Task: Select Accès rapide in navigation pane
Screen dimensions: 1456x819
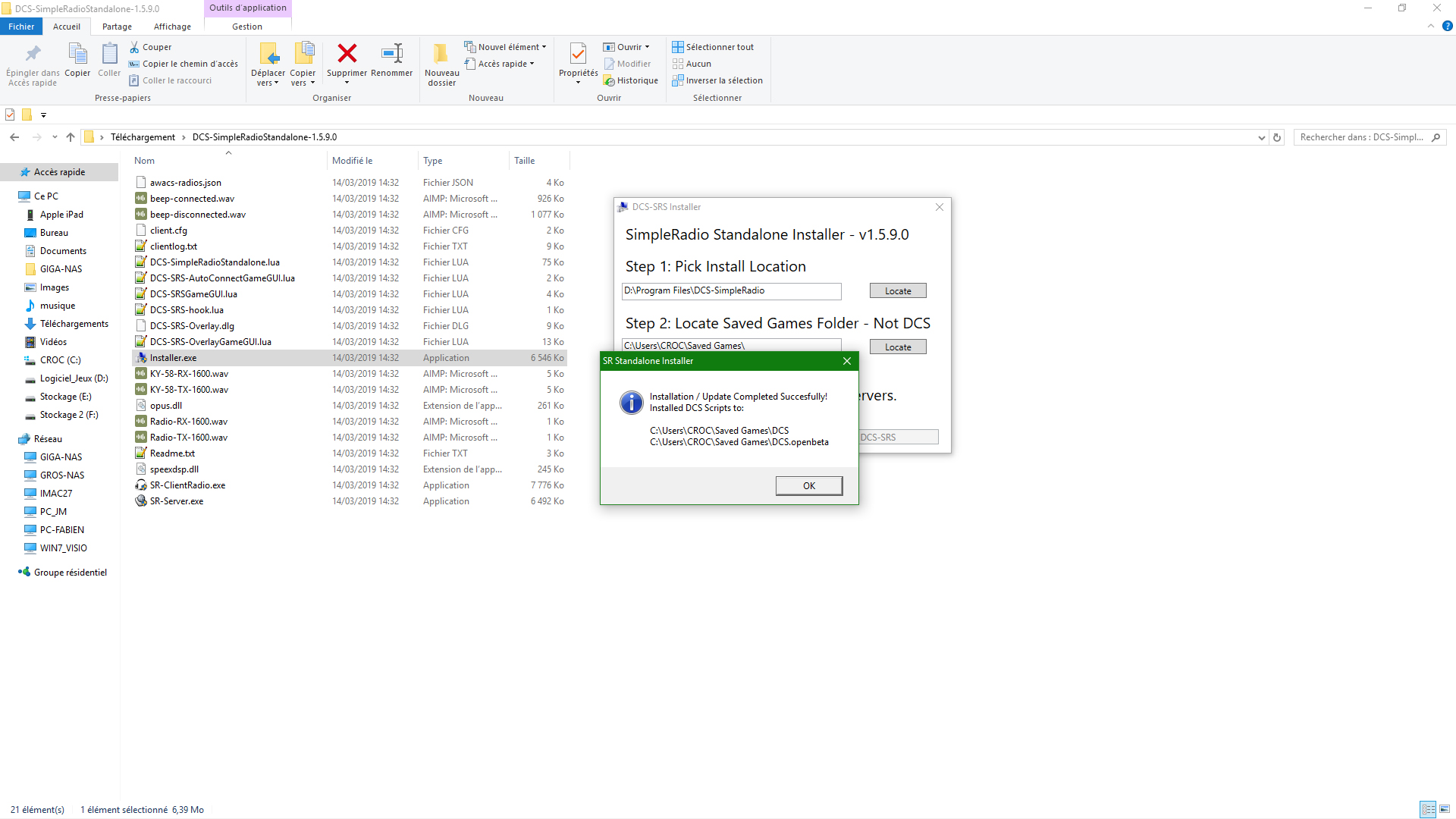Action: click(x=59, y=172)
